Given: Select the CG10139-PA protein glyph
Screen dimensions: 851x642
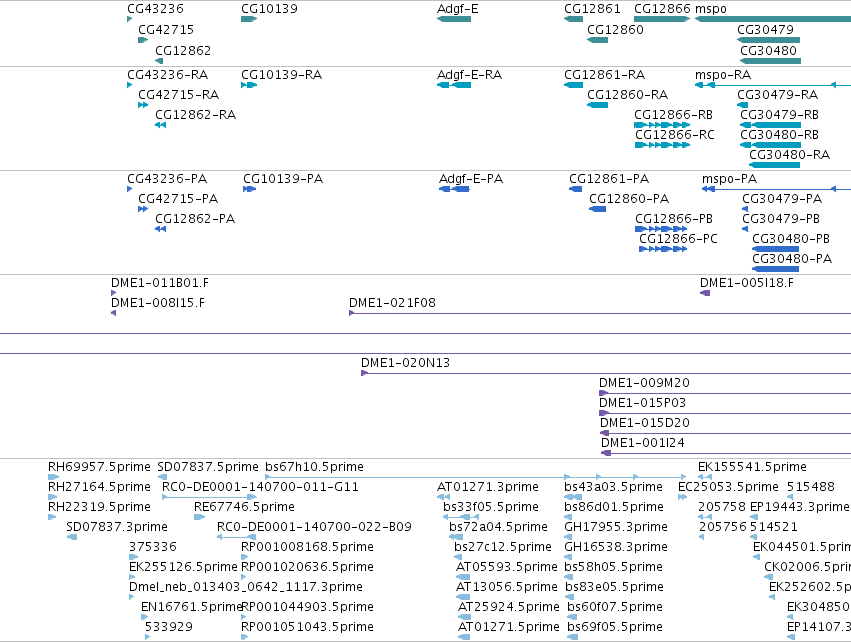Looking at the screenshot, I should pyautogui.click(x=249, y=189).
